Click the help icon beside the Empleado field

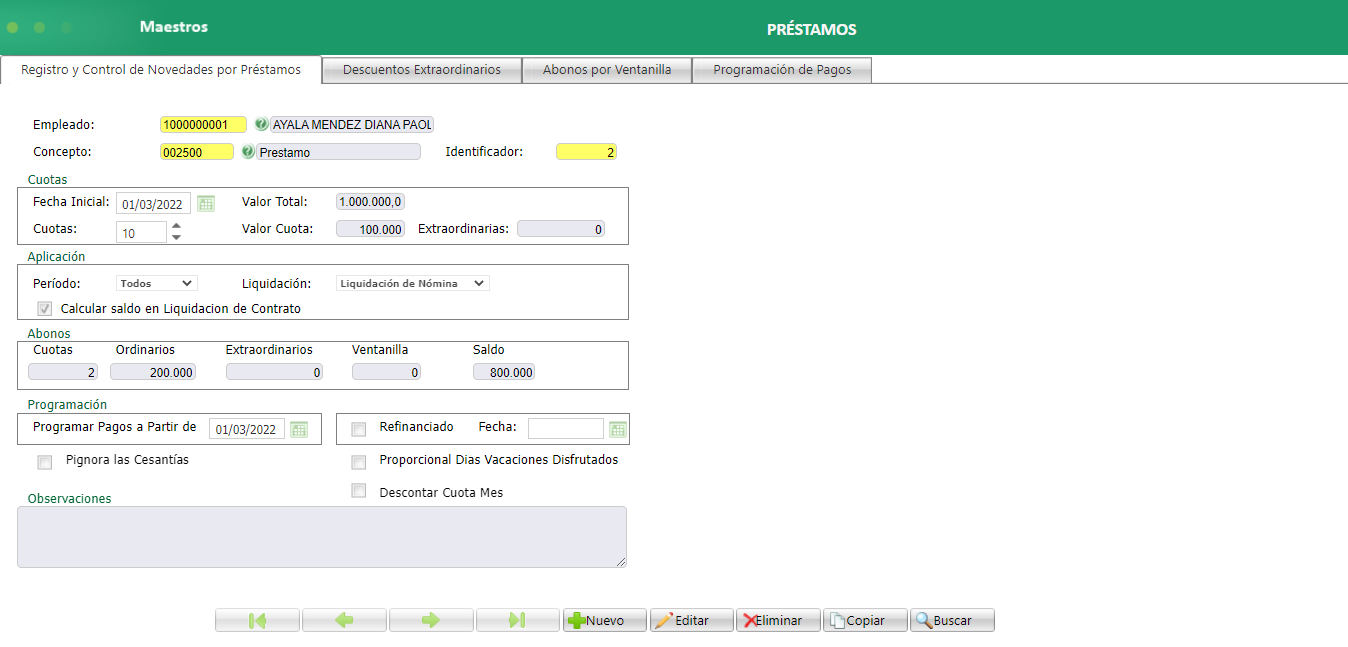click(x=262, y=124)
